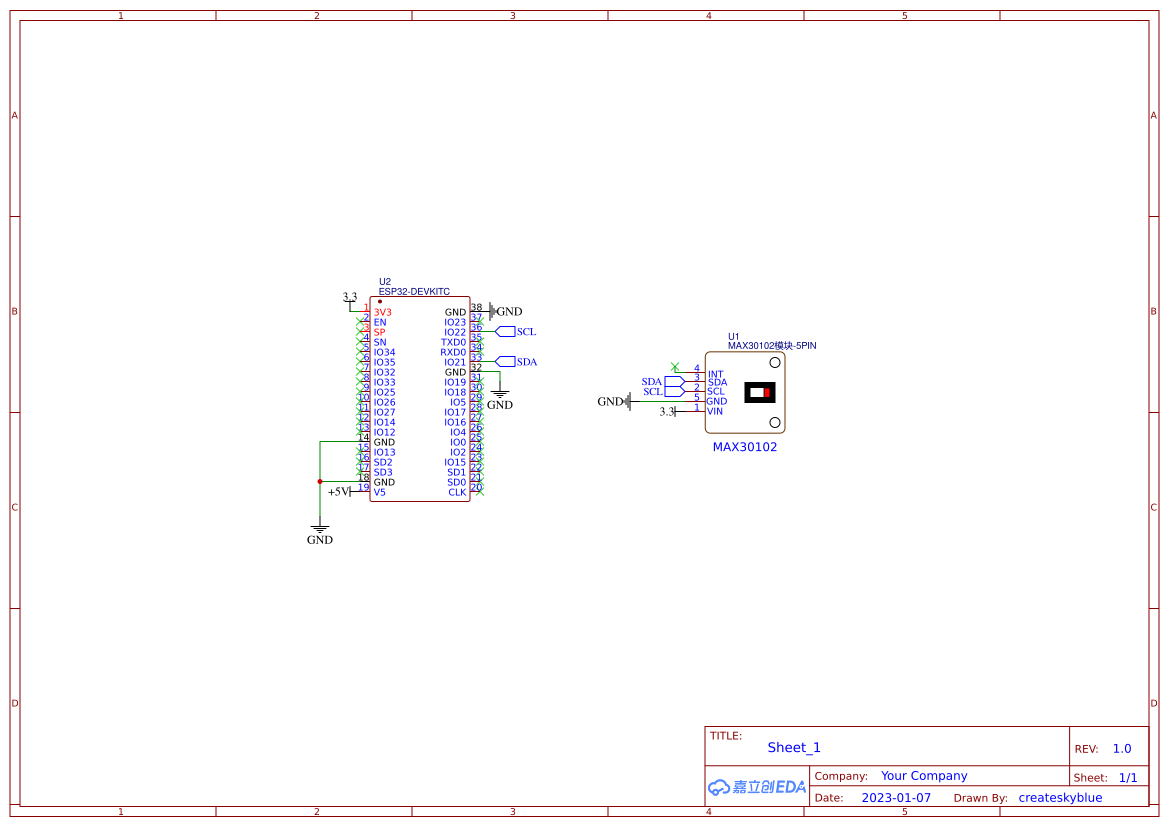Click the Sheet number 1/1 value
Image resolution: width=1169 pixels, height=827 pixels.
1128,778
